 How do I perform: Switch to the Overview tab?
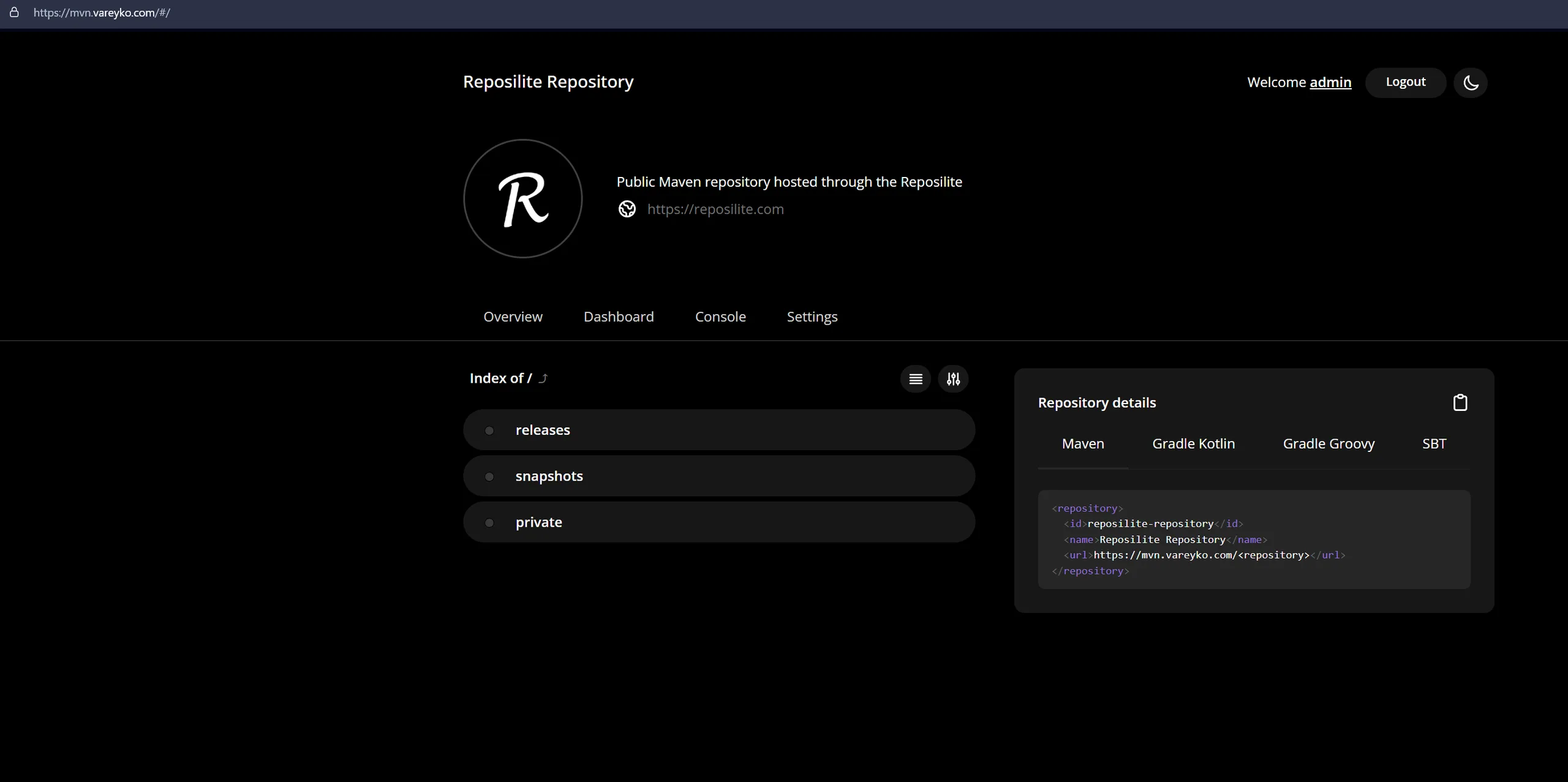coord(513,317)
